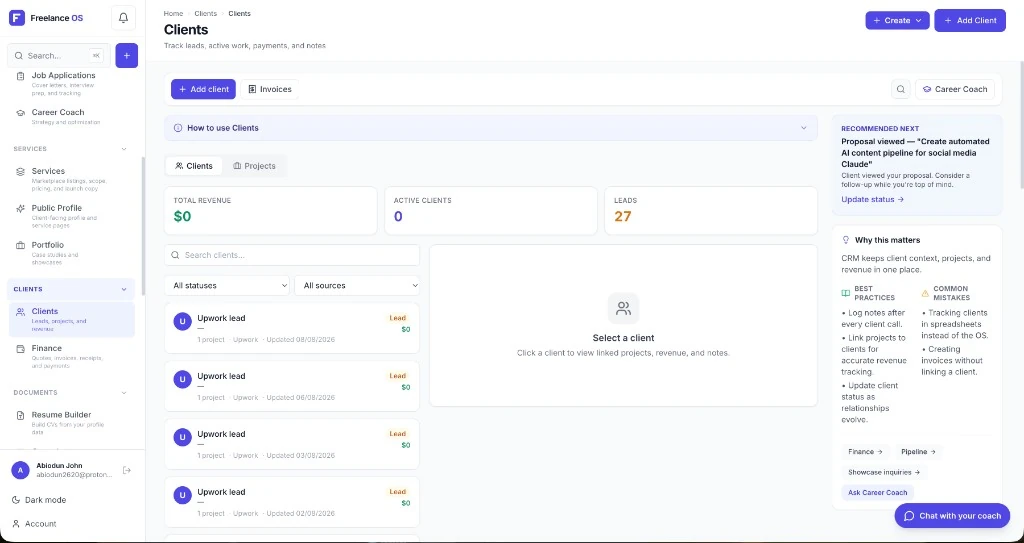Focus the sidebar Search box
Screen dimensions: 1024x543
tap(59, 56)
